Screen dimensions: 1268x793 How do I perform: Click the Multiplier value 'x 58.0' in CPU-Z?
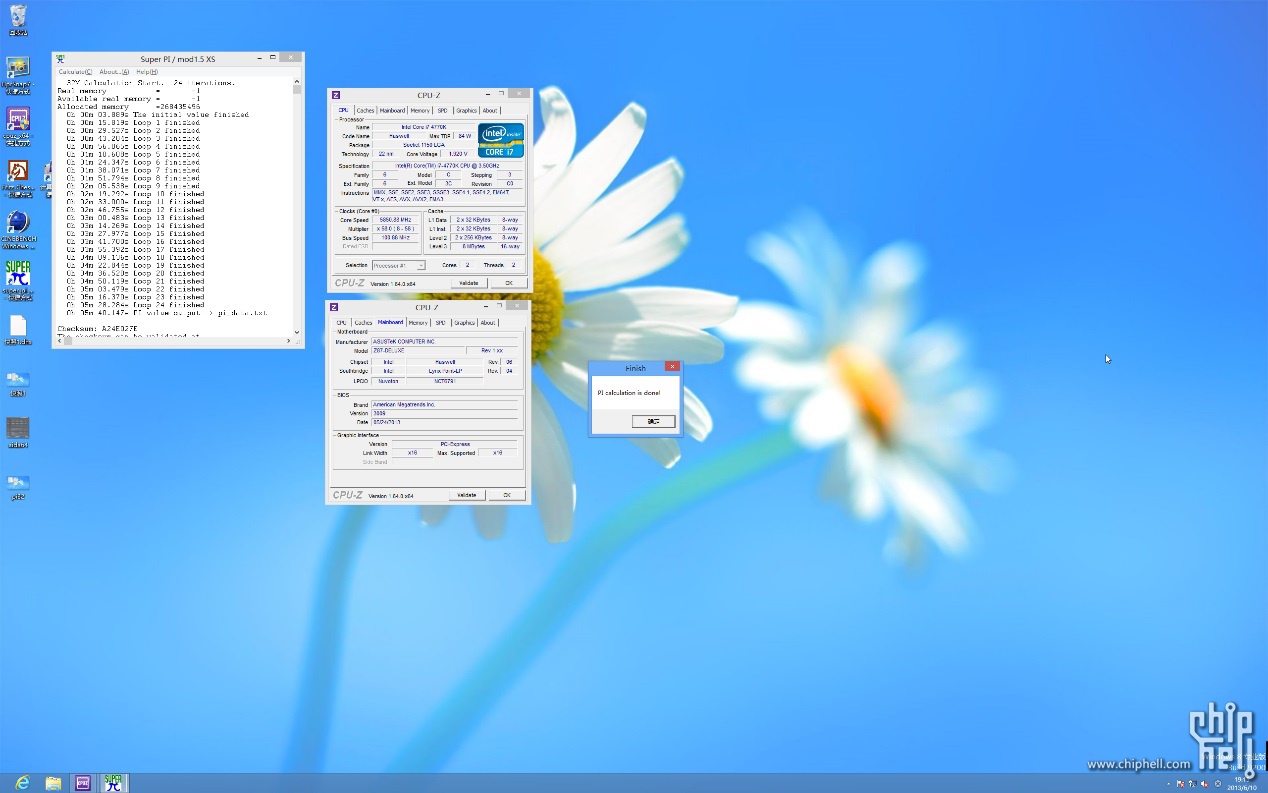(396, 229)
